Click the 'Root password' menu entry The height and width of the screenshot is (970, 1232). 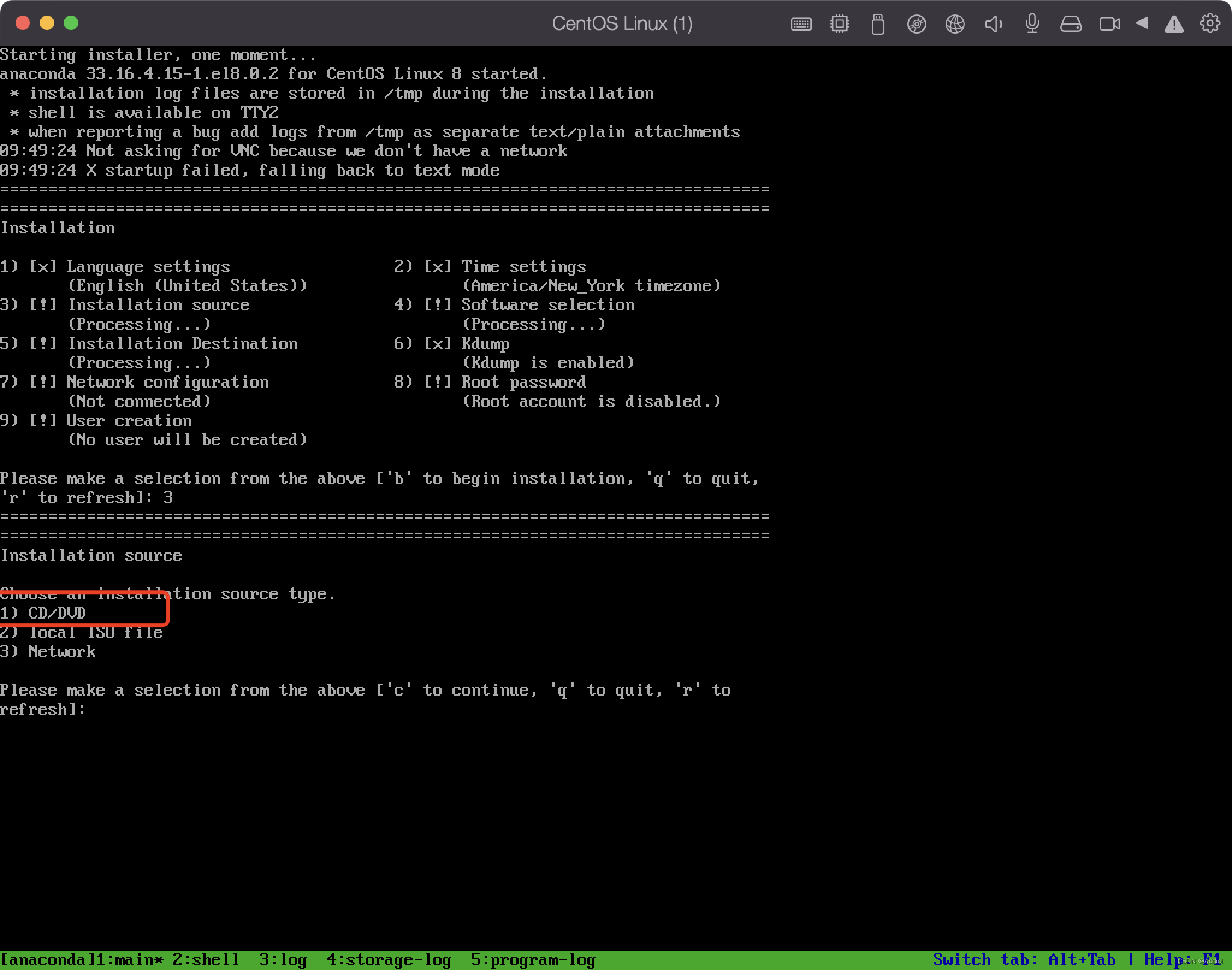[523, 382]
